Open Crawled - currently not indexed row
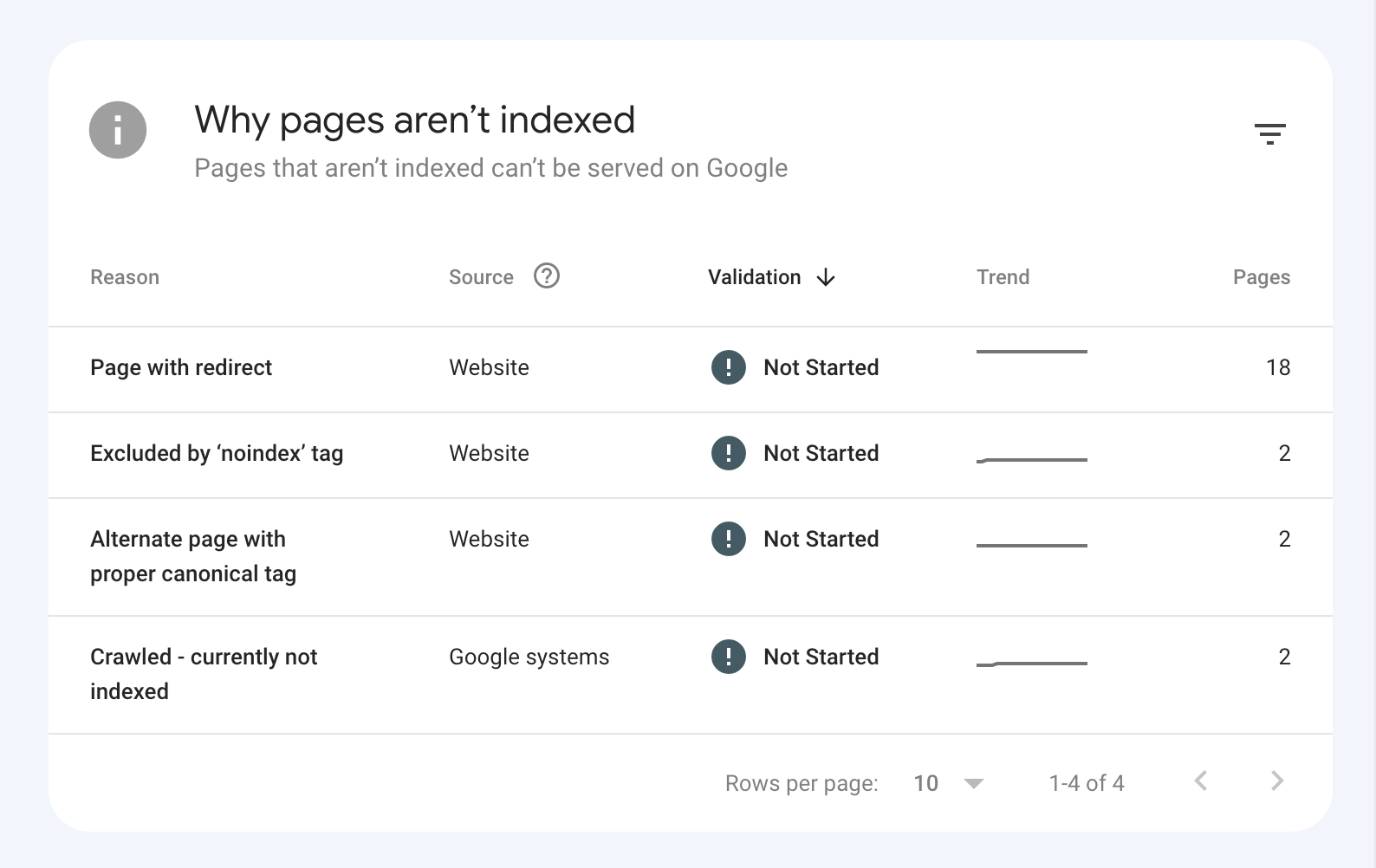Screen dimensions: 1376x868 tap(203, 674)
